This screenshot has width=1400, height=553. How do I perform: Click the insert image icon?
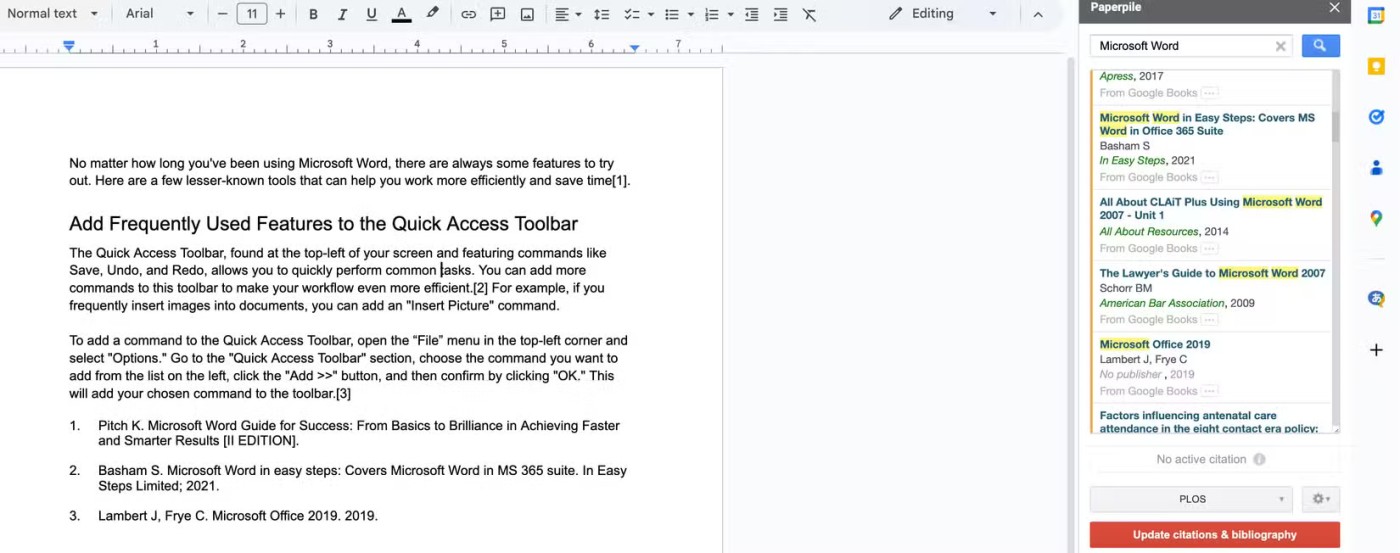[x=527, y=14]
